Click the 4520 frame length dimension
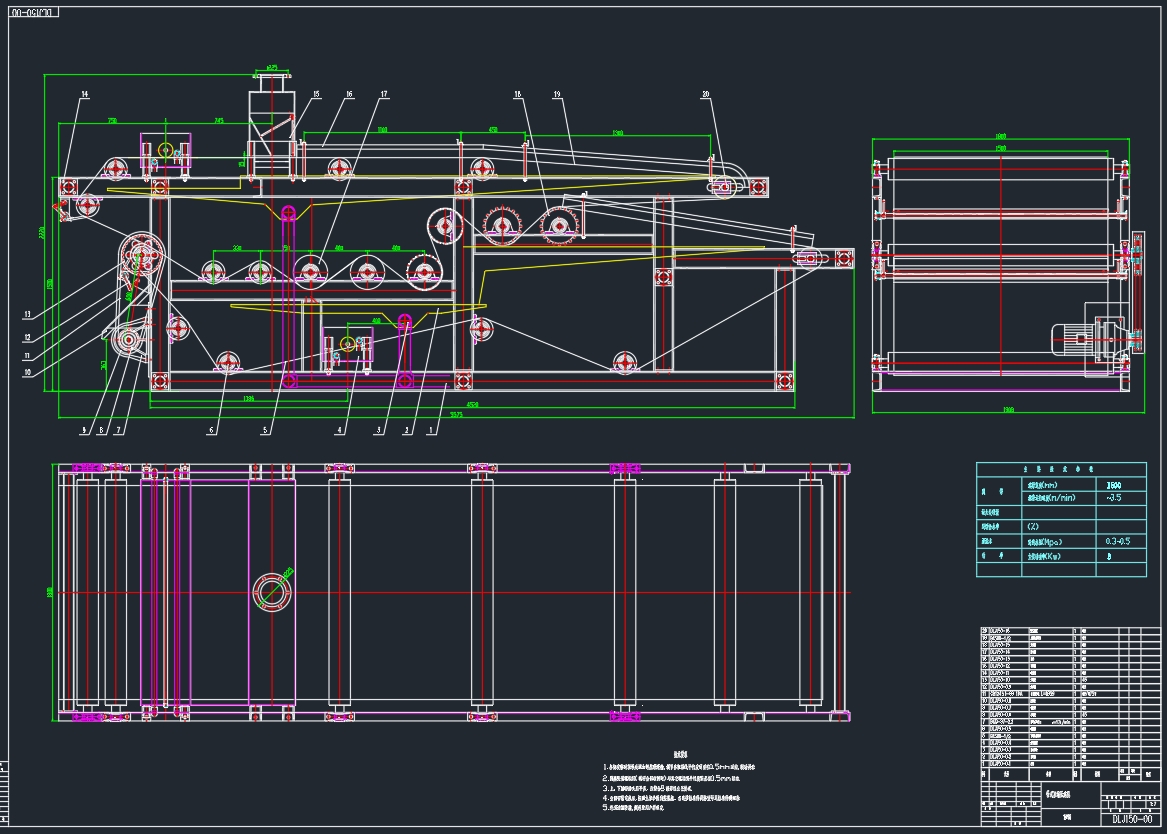 472,405
